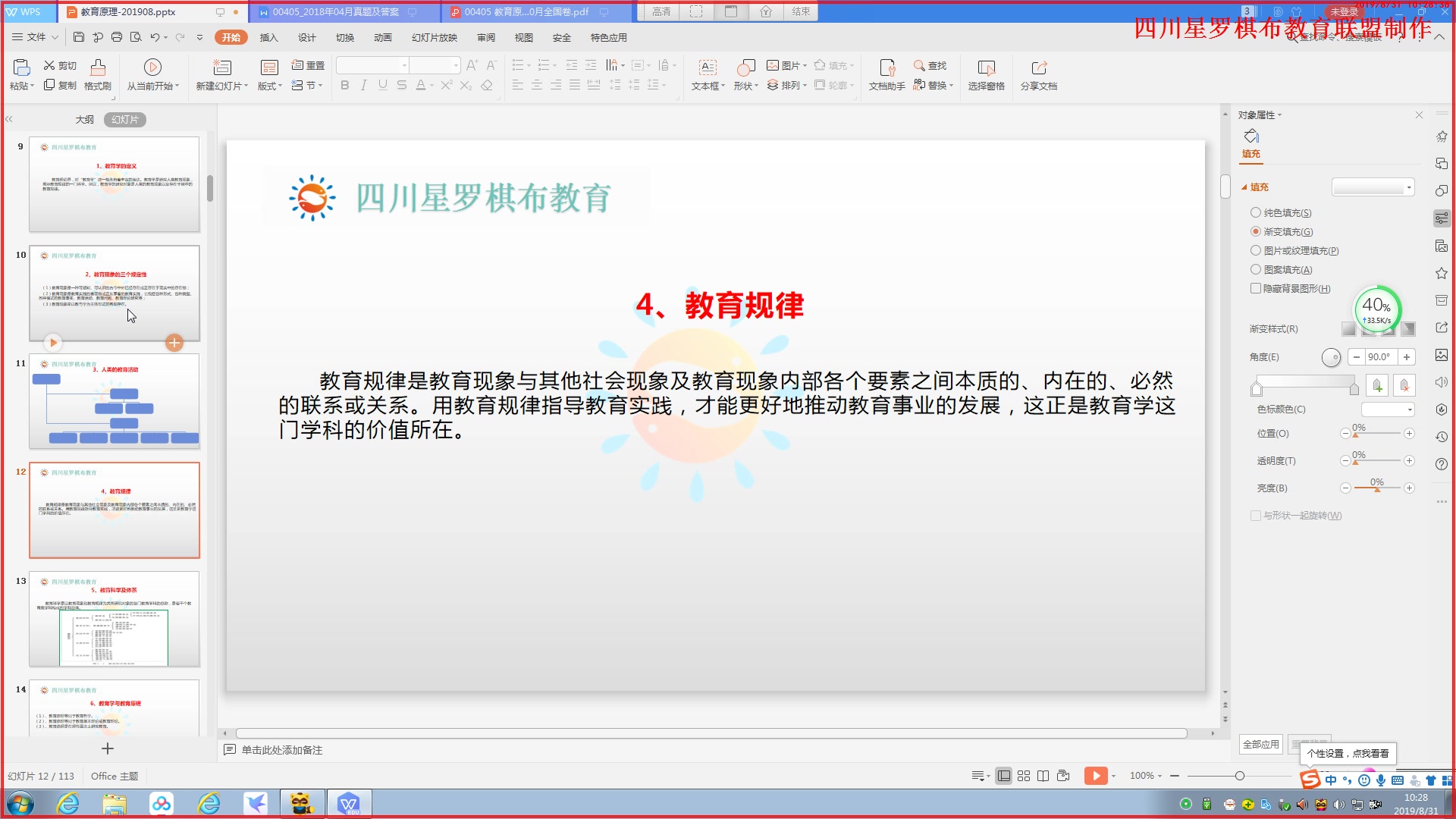Viewport: 1456px width, 819px height.
Task: Open the Slide Show (幻灯片放映) tab
Action: 435,37
